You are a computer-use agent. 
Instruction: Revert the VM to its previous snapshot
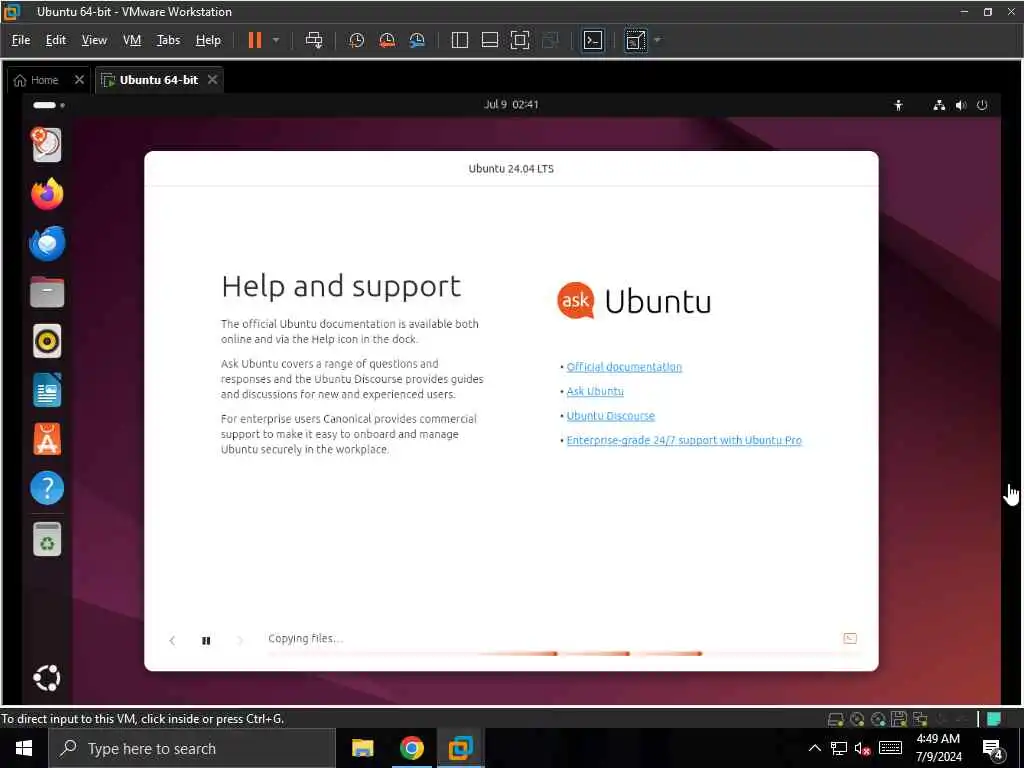click(387, 40)
